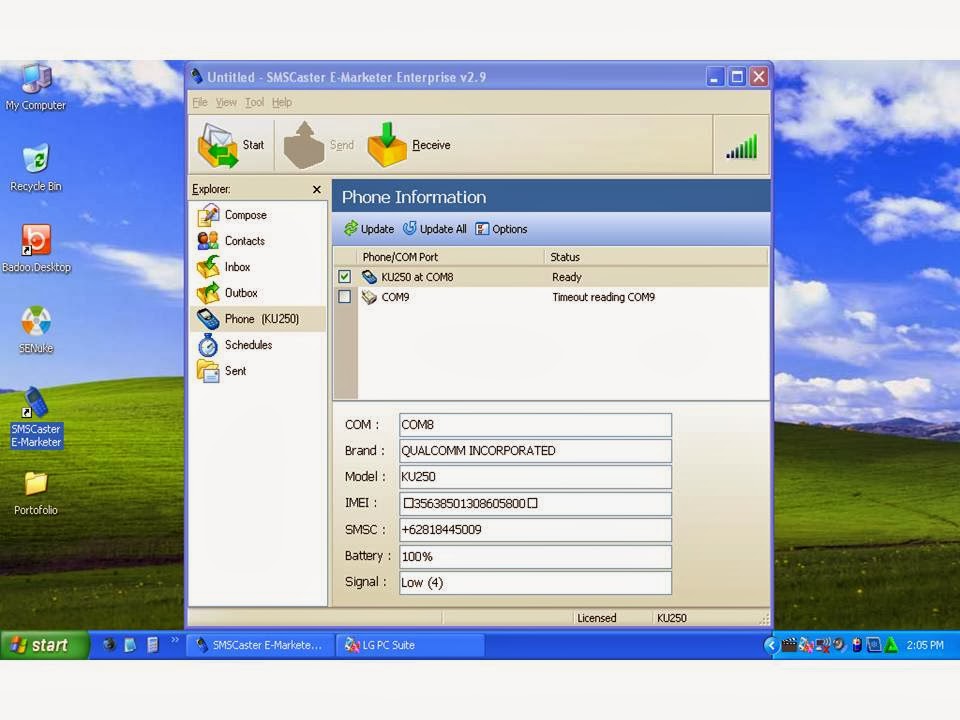The width and height of the screenshot is (960, 720).
Task: Click the Start toolbar button
Action: point(231,145)
